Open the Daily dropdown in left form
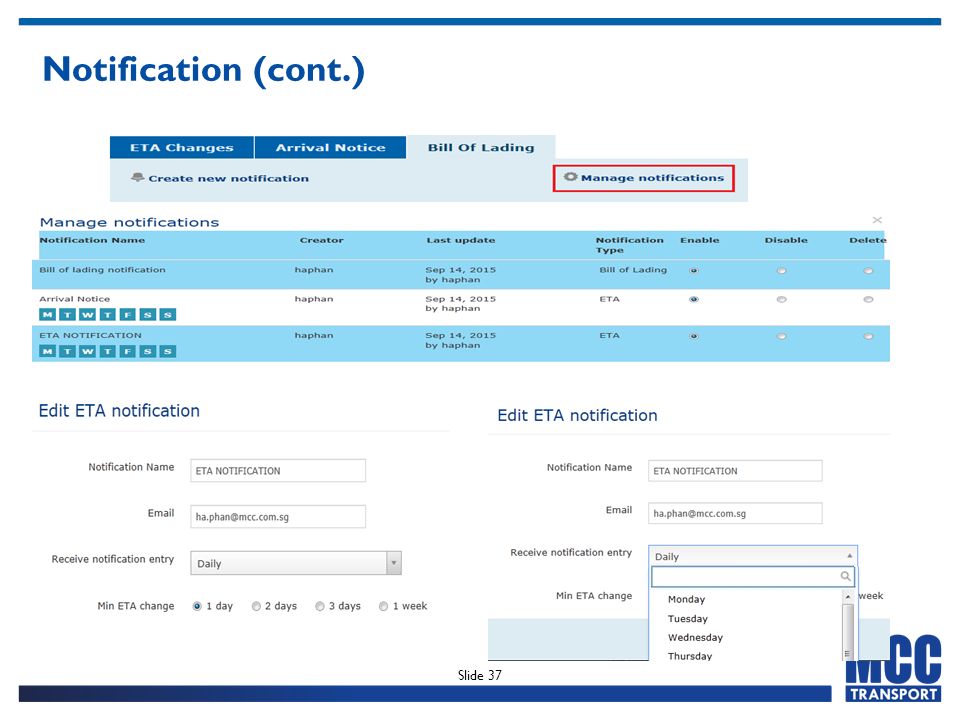Viewport: 960px width, 720px height. pos(296,563)
